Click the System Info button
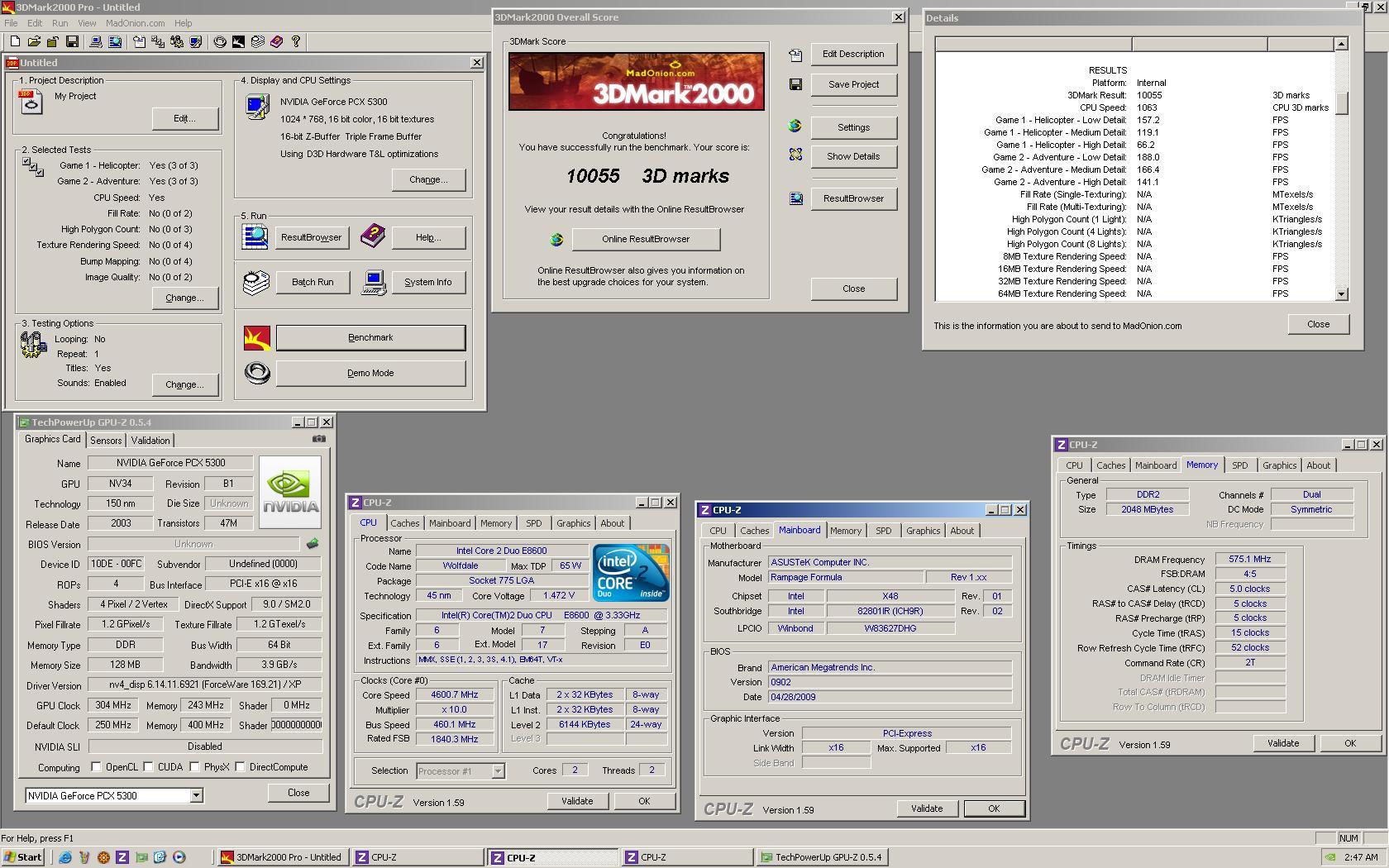1389x868 pixels. [x=428, y=282]
